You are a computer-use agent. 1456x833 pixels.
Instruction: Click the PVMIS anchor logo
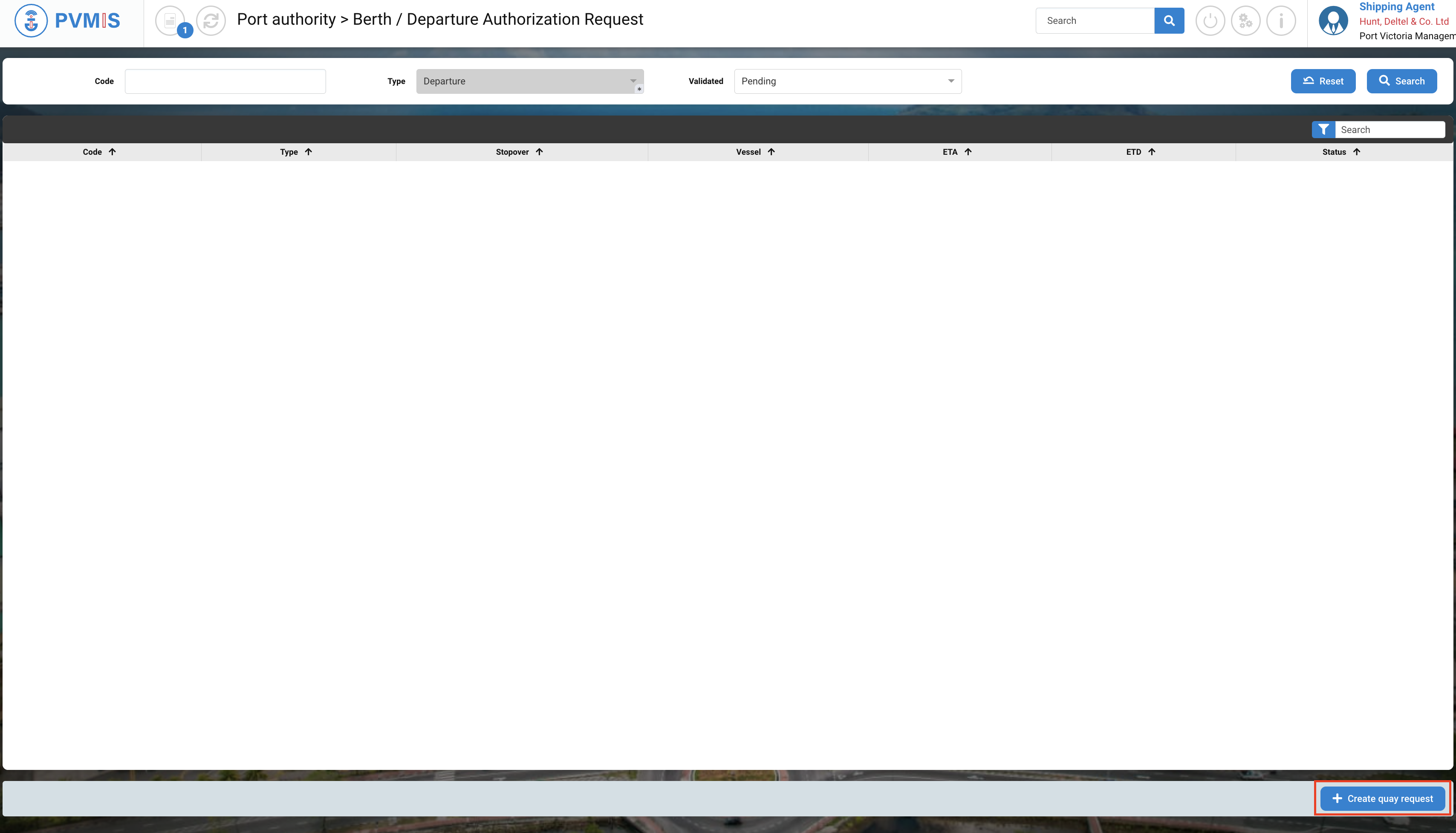[32, 20]
